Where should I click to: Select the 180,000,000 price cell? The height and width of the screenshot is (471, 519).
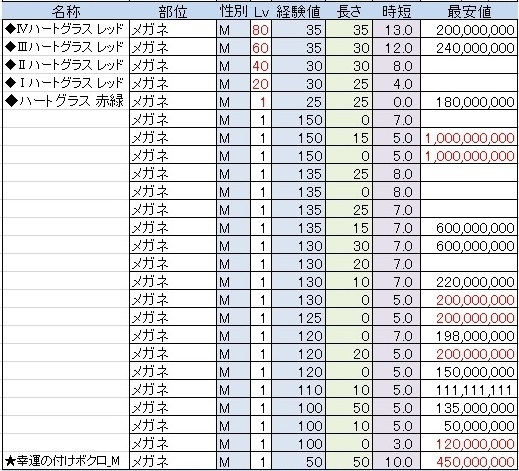click(x=469, y=101)
